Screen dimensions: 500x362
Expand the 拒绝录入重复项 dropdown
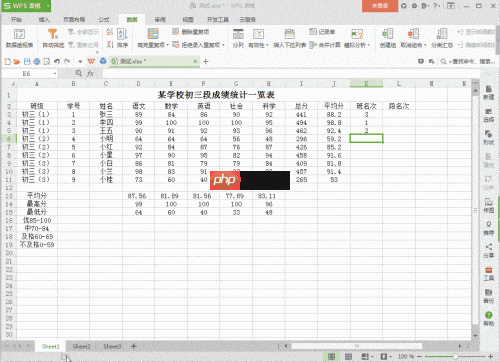[x=223, y=45]
